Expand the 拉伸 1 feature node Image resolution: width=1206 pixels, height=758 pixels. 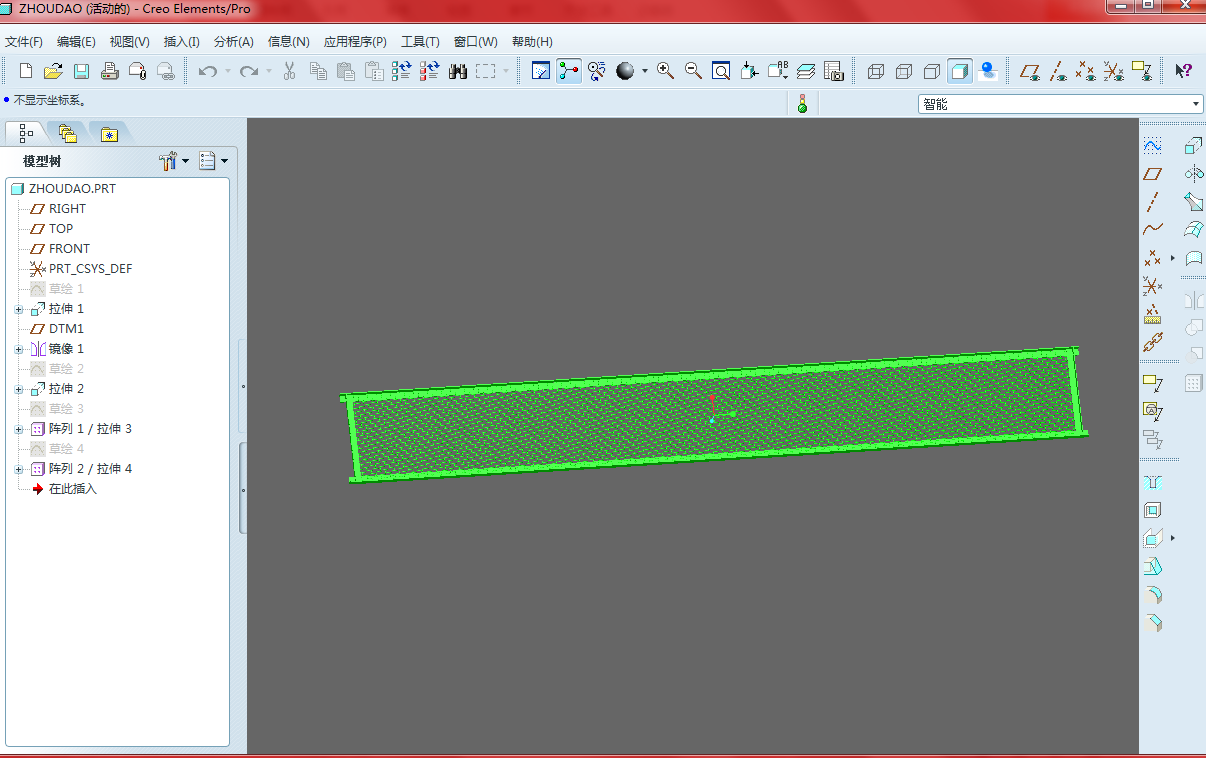tap(18, 309)
